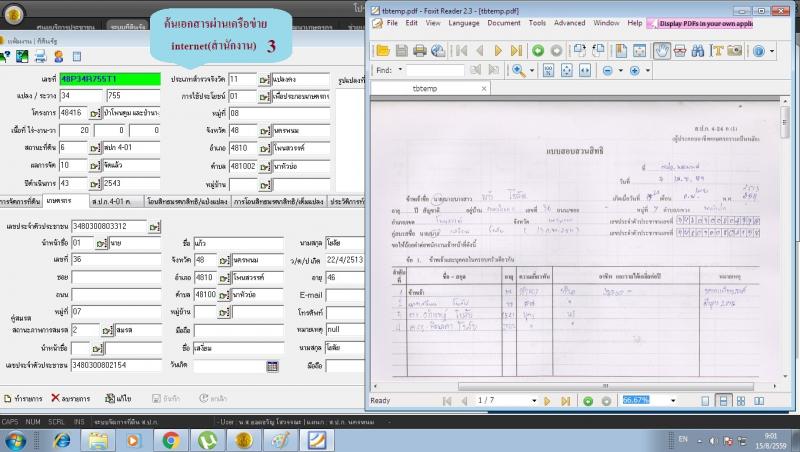The width and height of the screenshot is (800, 452).
Task: Click the PDF vertical scrollbar thumb
Action: 785,122
